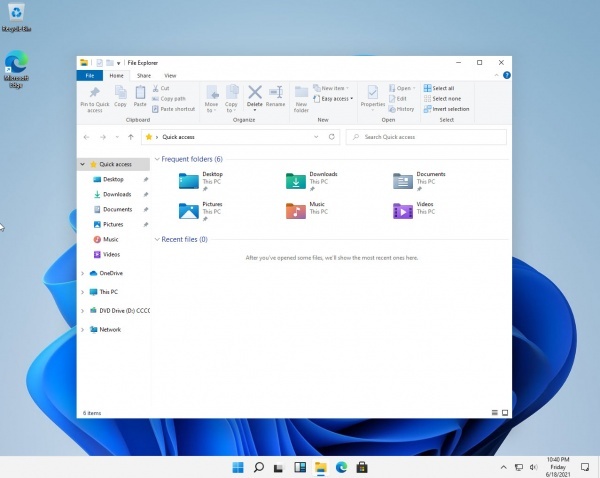Image resolution: width=600 pixels, height=478 pixels.
Task: Open Microsoft Store from taskbar
Action: pyautogui.click(x=362, y=467)
